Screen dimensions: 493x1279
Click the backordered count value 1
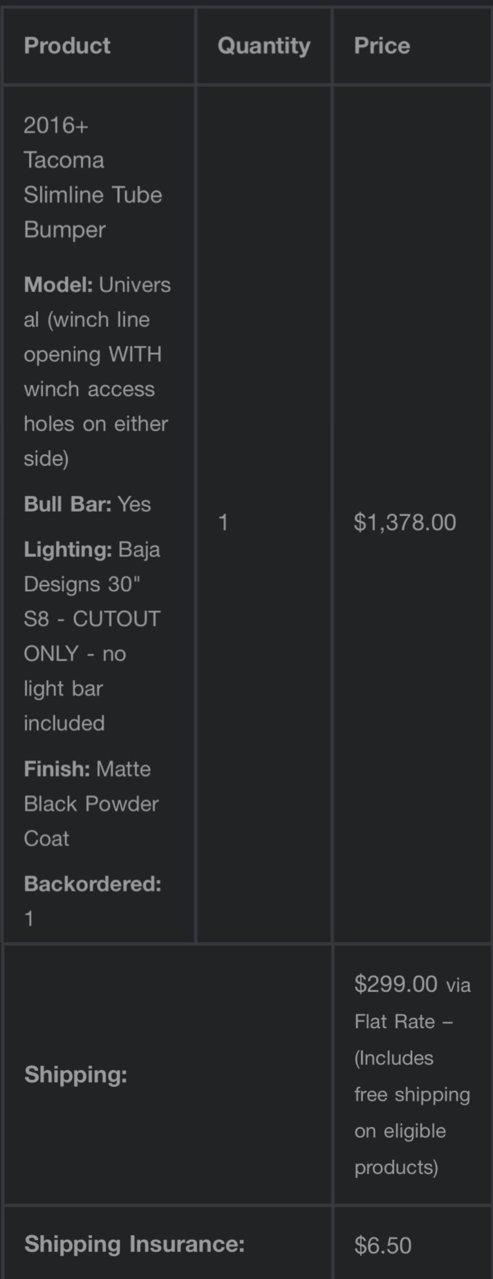click(x=29, y=919)
